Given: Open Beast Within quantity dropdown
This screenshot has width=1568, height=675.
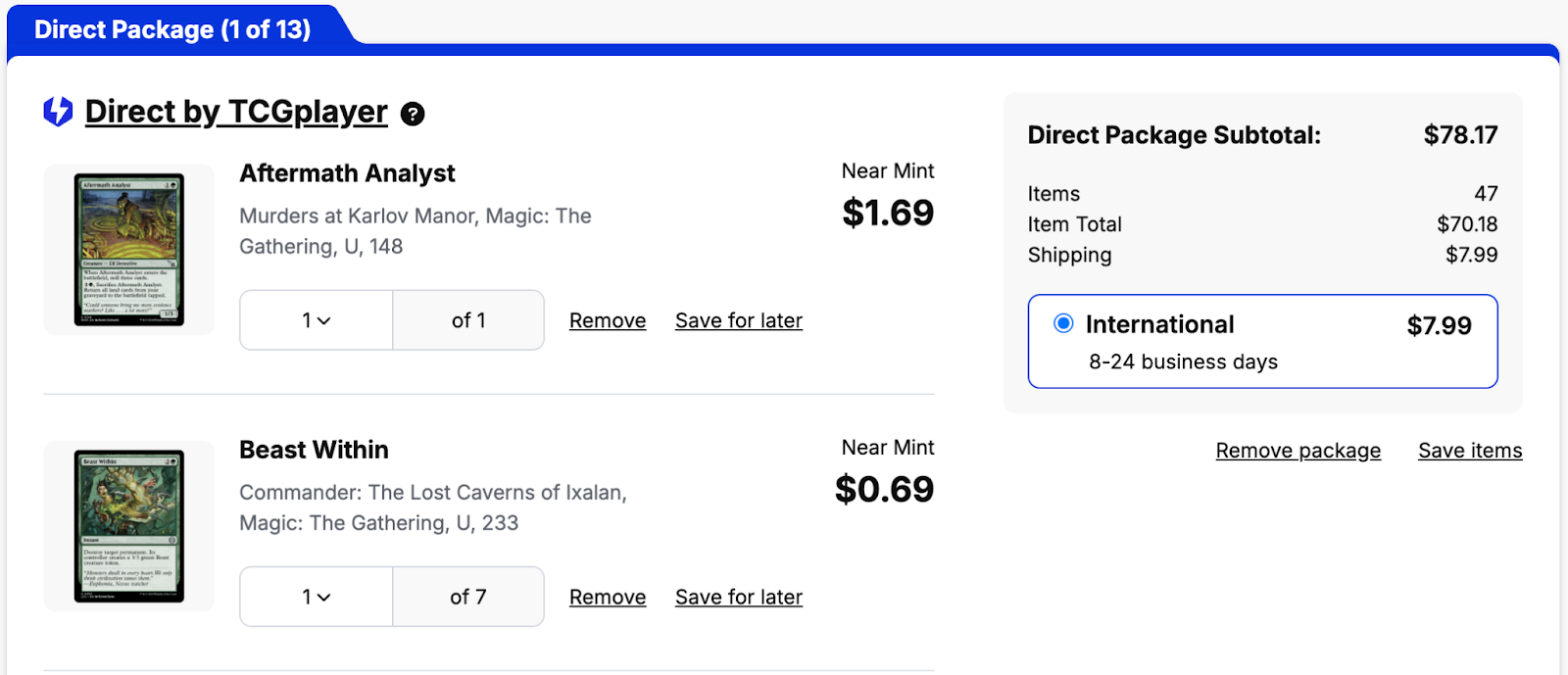Looking at the screenshot, I should tap(316, 597).
